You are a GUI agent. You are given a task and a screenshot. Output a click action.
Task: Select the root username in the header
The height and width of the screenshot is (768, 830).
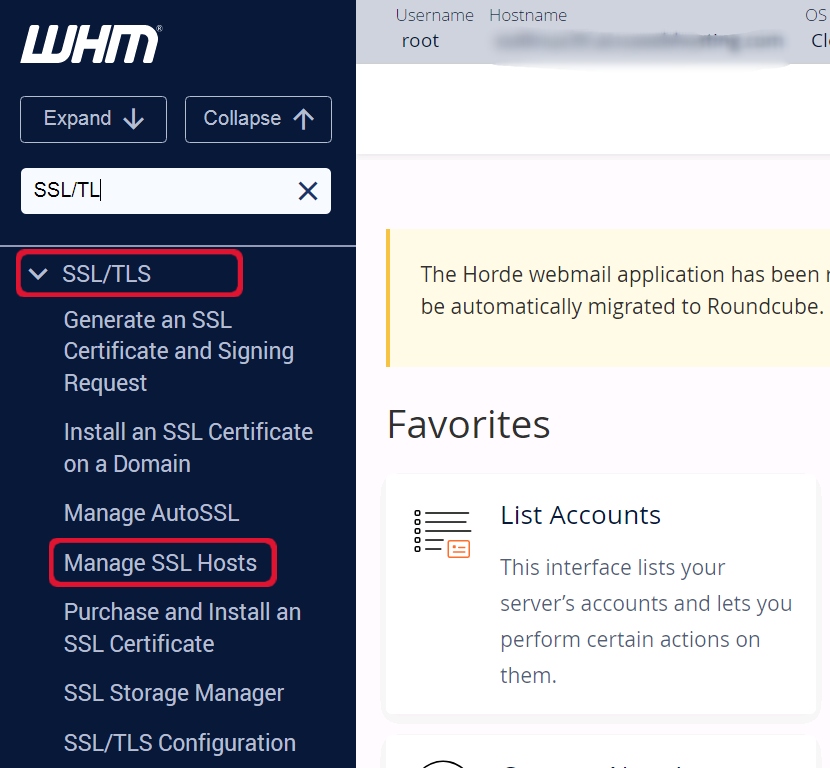click(x=420, y=41)
